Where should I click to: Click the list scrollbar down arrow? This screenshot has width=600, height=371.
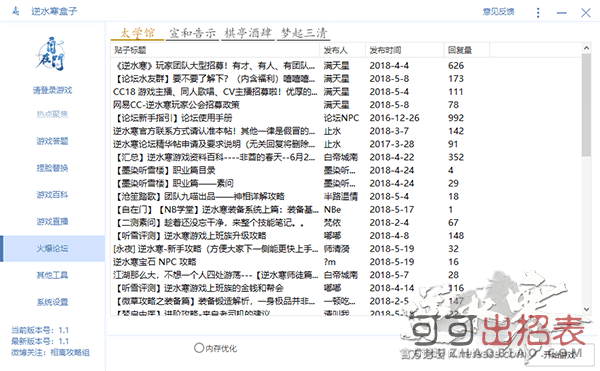point(586,309)
